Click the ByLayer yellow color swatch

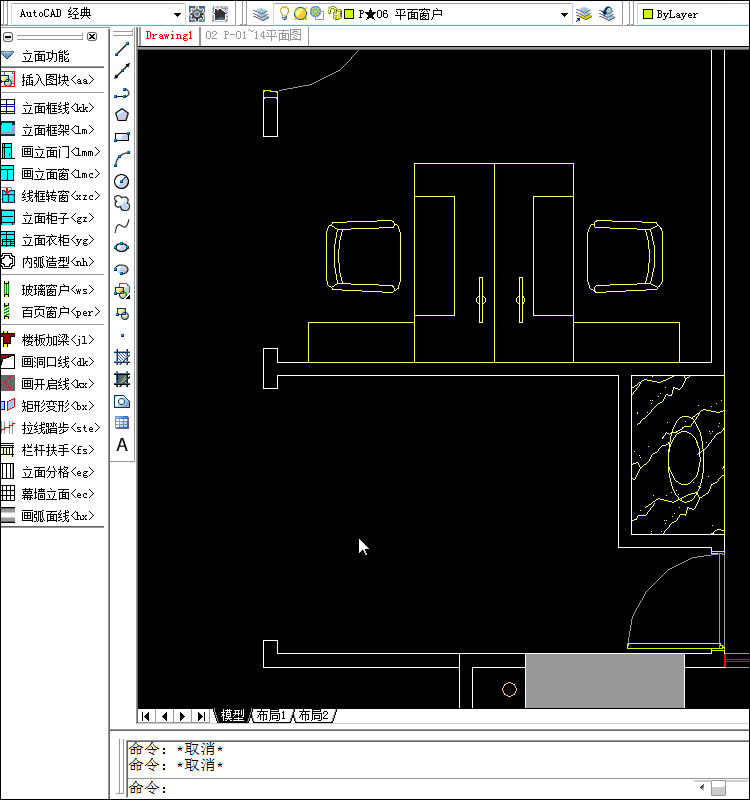coord(648,14)
